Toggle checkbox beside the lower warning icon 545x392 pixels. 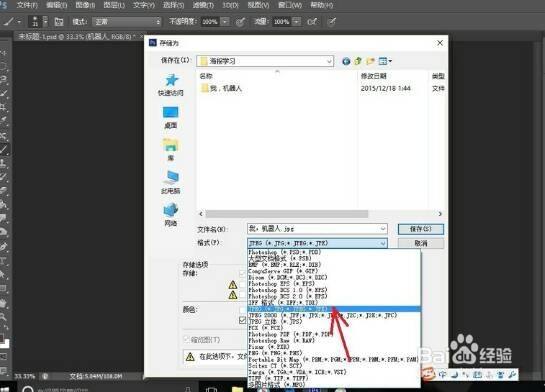pos(243,295)
